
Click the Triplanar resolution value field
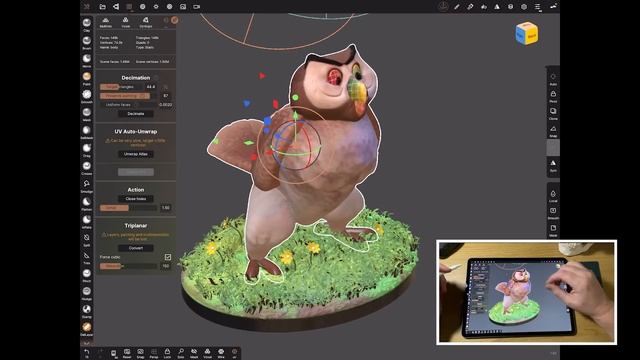166,266
